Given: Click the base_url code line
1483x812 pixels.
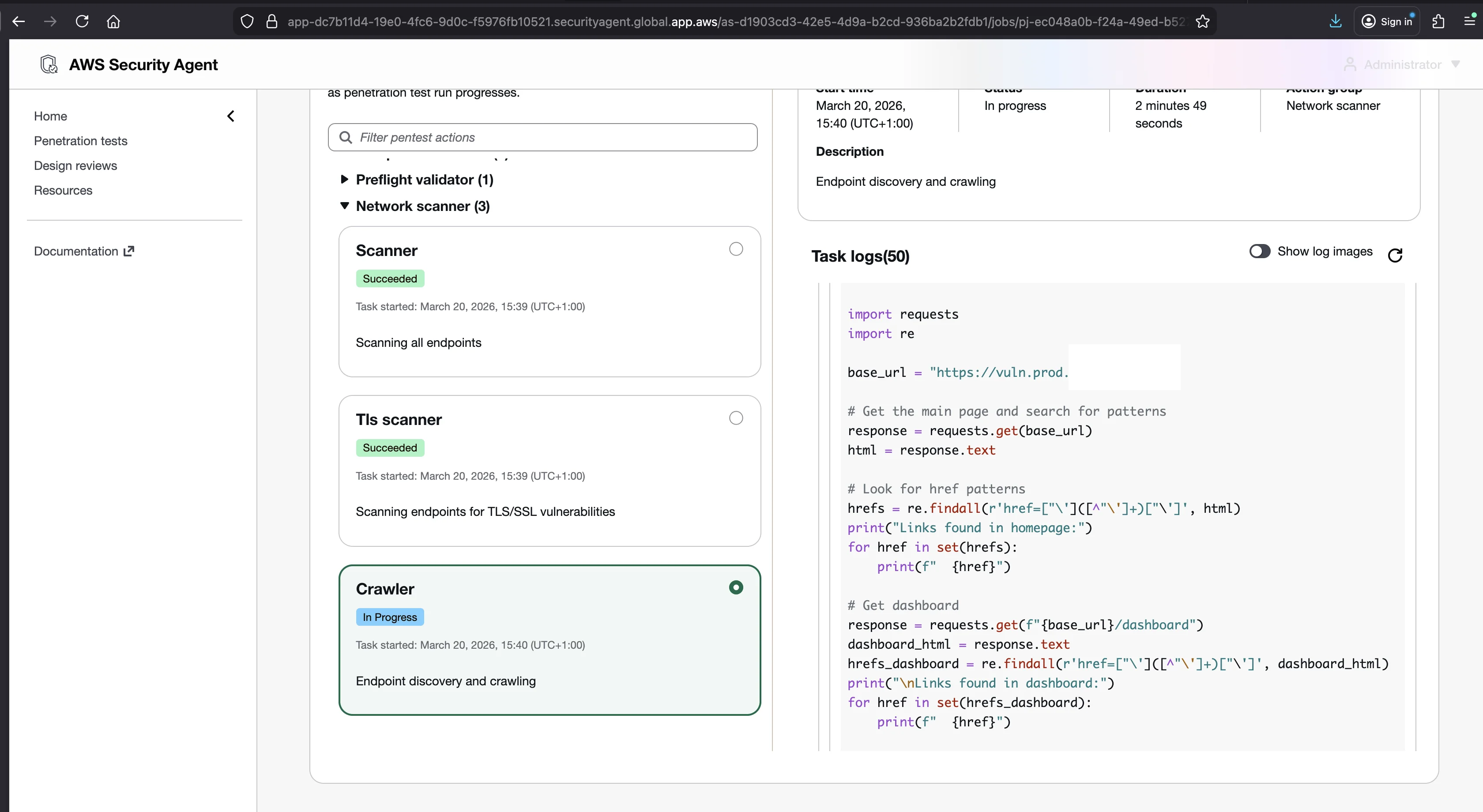Looking at the screenshot, I should click(x=957, y=373).
